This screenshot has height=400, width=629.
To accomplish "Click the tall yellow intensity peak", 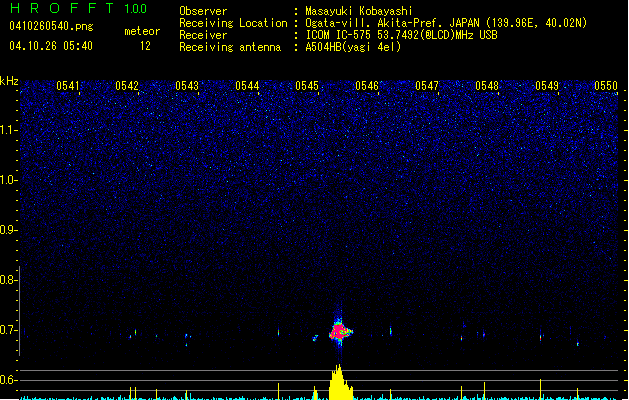I will pos(340,382).
